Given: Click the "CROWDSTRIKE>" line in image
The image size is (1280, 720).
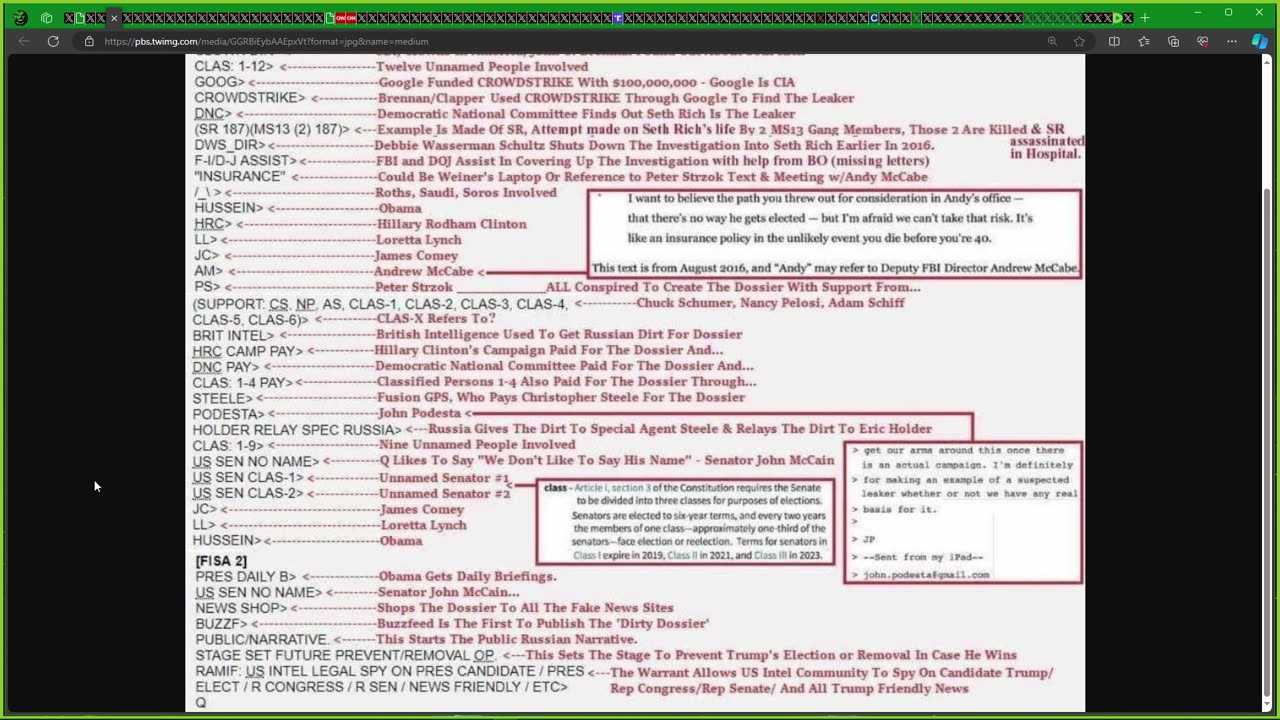Looking at the screenshot, I should 250,98.
